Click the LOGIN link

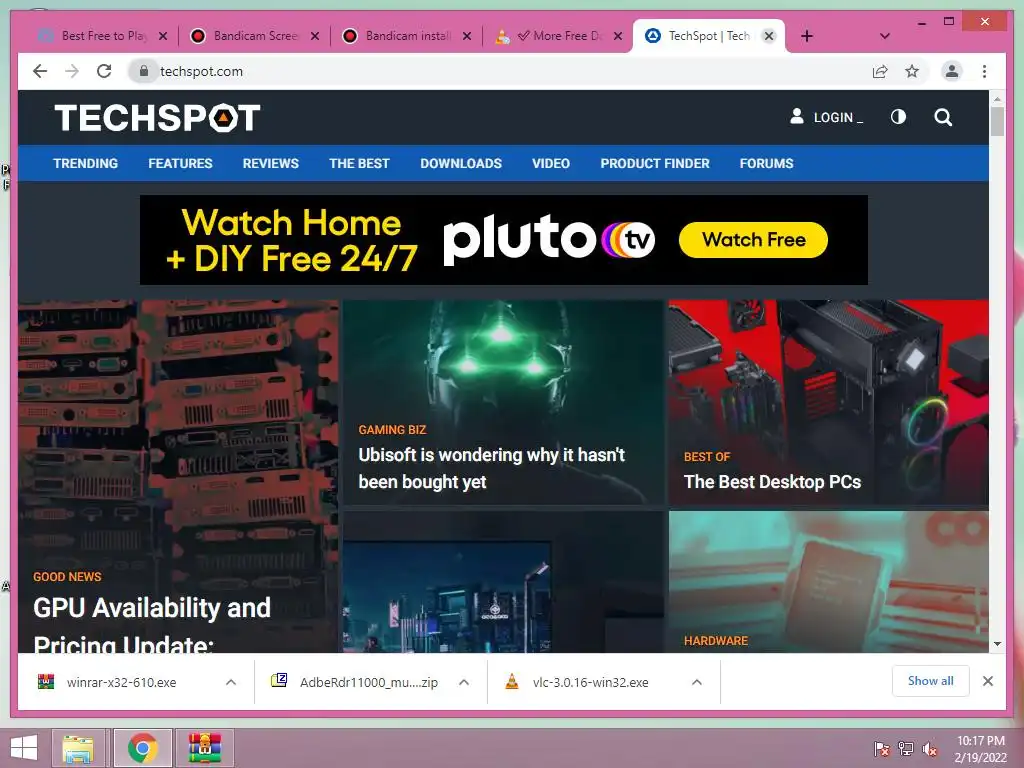point(839,118)
